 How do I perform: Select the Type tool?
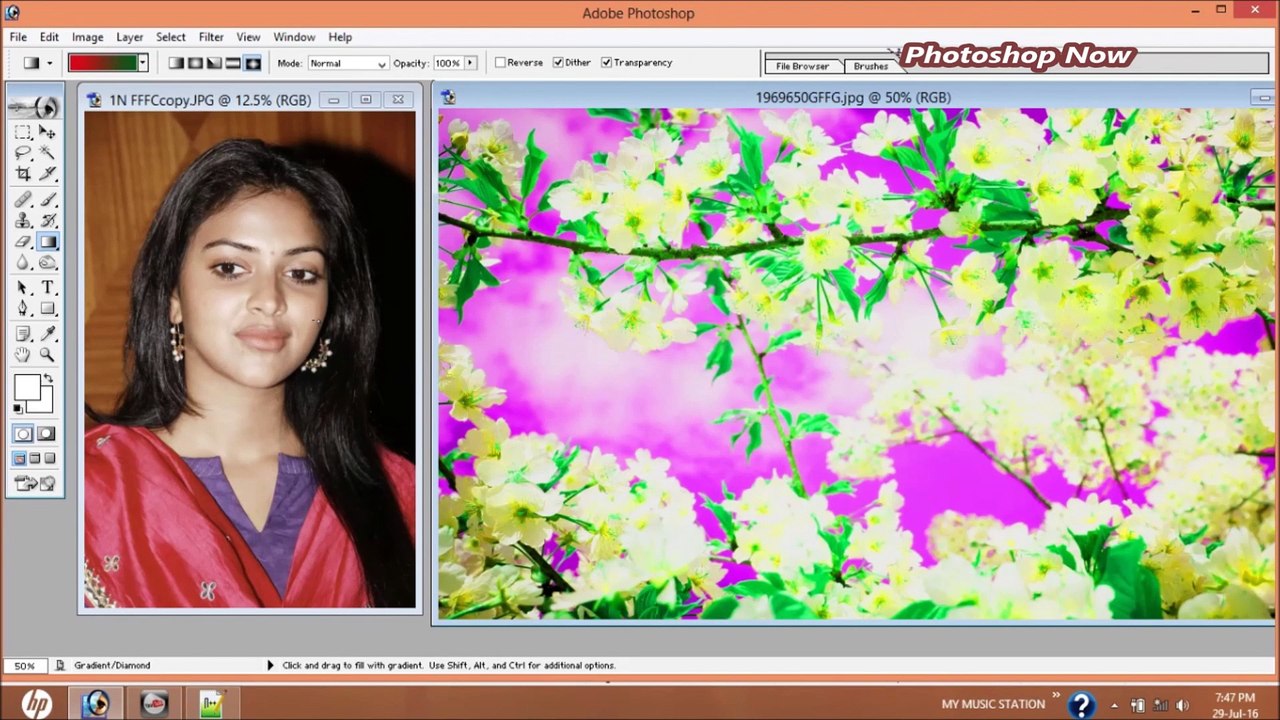pyautogui.click(x=47, y=288)
